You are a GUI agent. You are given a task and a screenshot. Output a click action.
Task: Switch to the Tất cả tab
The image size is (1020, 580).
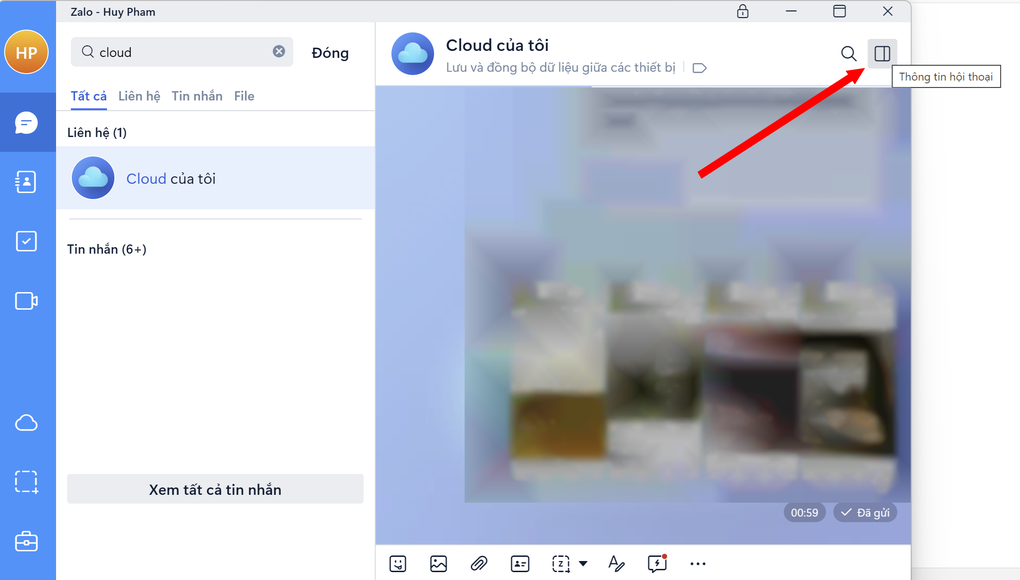click(88, 96)
